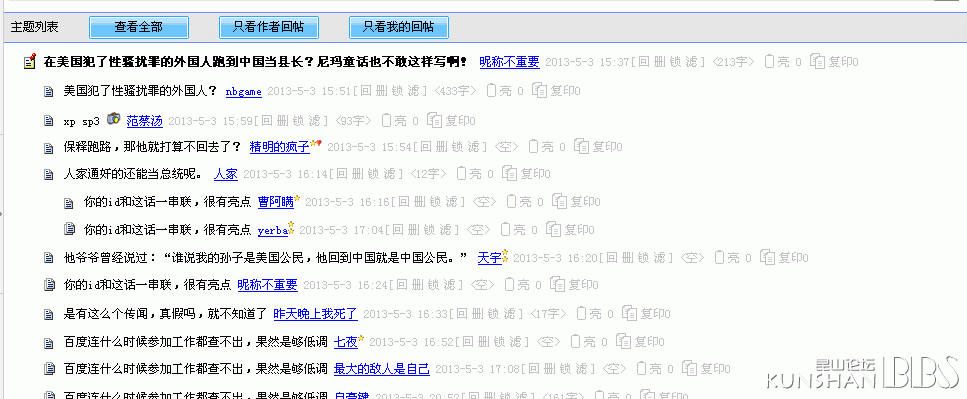Click the page icon beside the yerba reply
Screen dimensions: 967x399
click(x=70, y=229)
